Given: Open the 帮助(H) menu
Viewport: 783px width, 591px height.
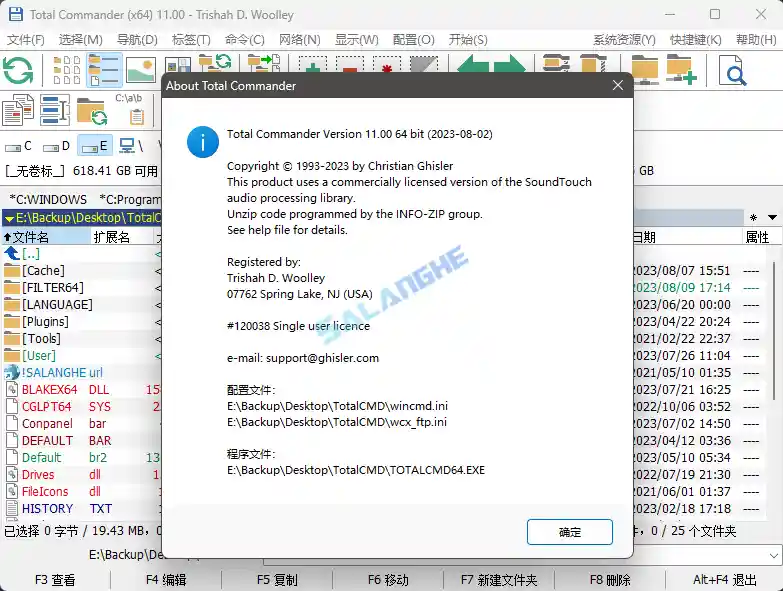Looking at the screenshot, I should tap(756, 39).
